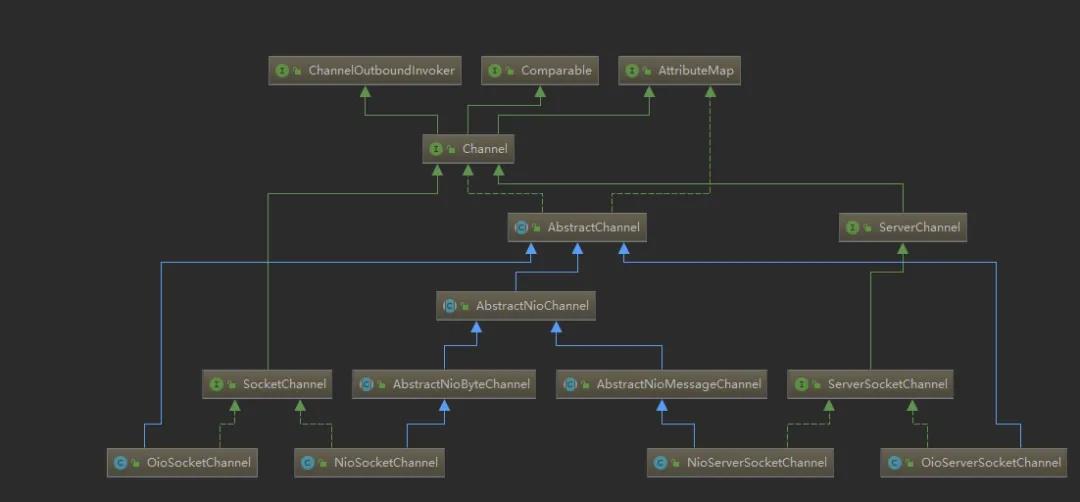Click the green interface icon on AttributeMap
Image resolution: width=1080 pixels, height=502 pixels.
pos(632,71)
